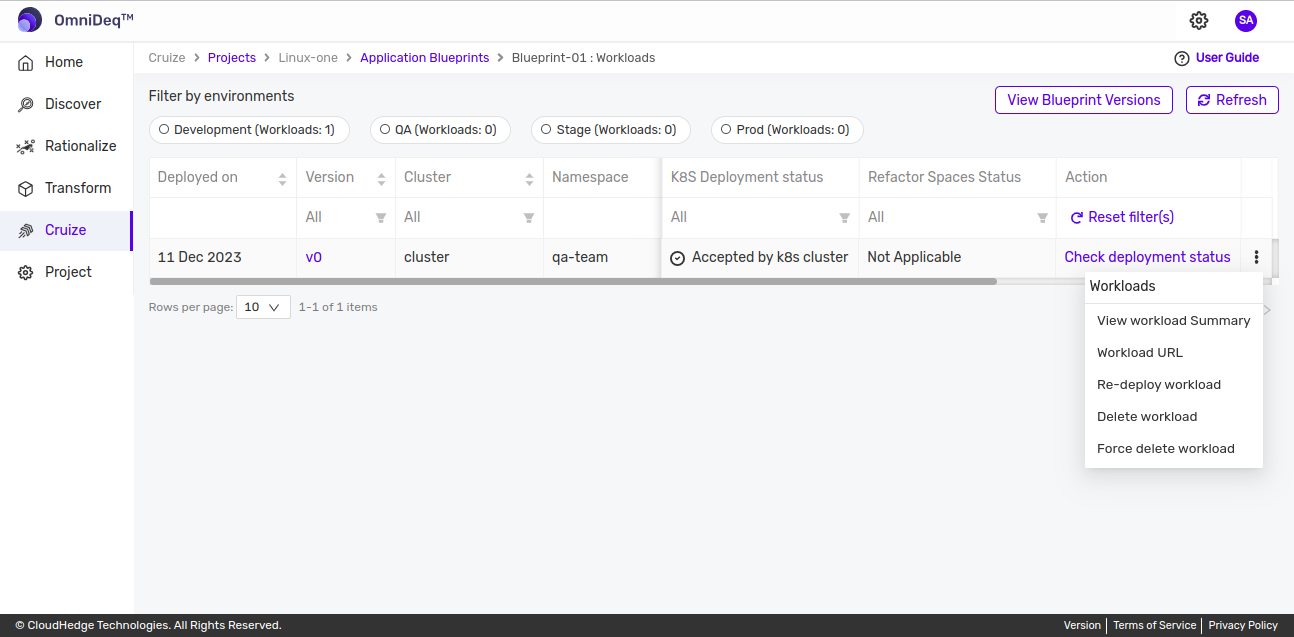
Task: Open the Privacy Policy footer link
Action: click(x=1243, y=625)
